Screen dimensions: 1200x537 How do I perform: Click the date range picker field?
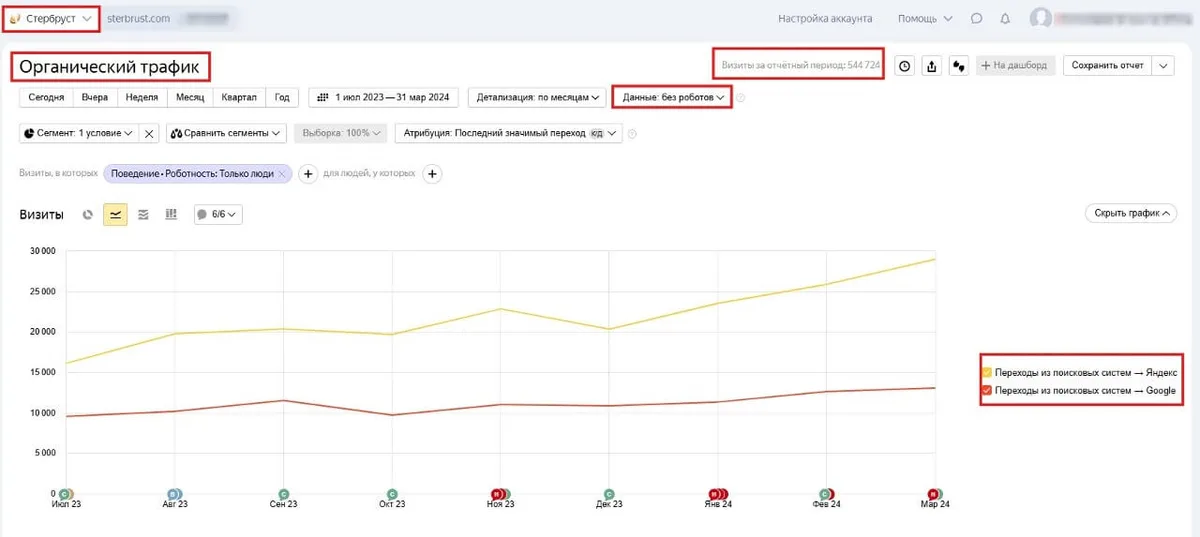tap(383, 97)
